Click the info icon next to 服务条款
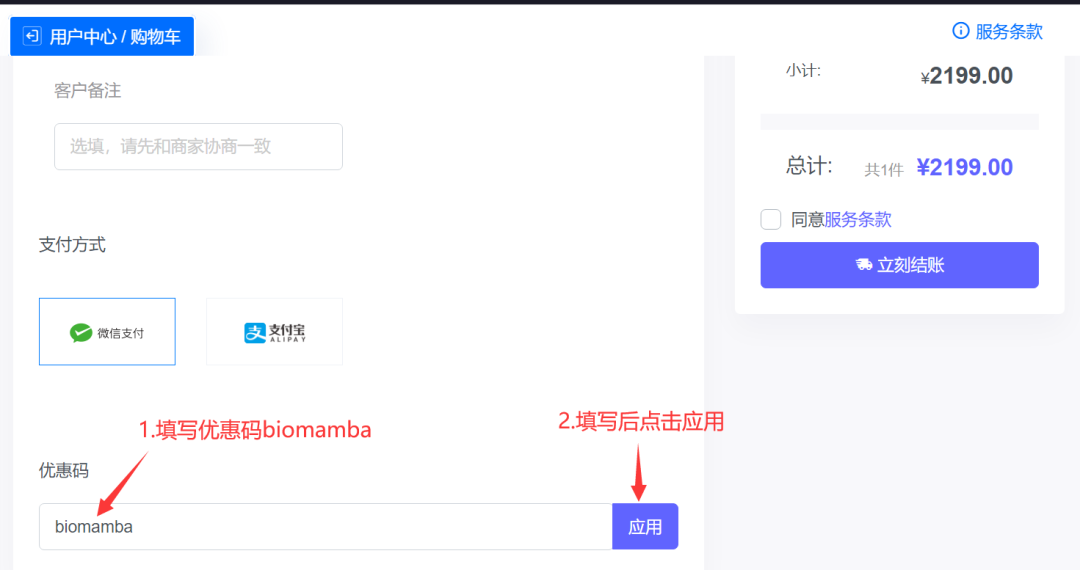This screenshot has width=1080, height=570. [960, 31]
